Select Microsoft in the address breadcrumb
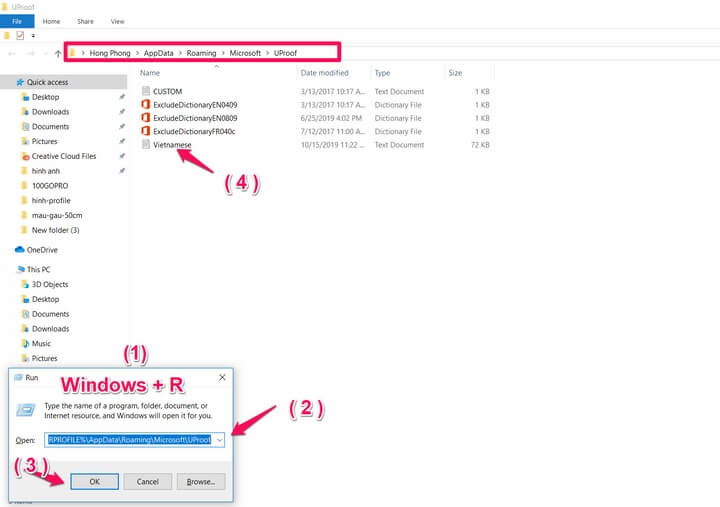Screen dimensions: 720x507 245,53
